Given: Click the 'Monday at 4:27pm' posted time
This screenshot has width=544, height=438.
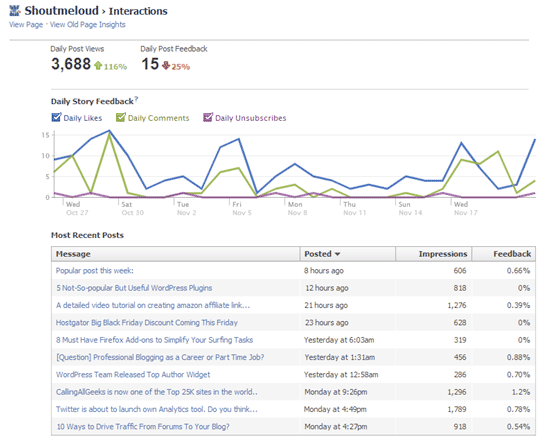Looking at the screenshot, I should click(335, 427).
